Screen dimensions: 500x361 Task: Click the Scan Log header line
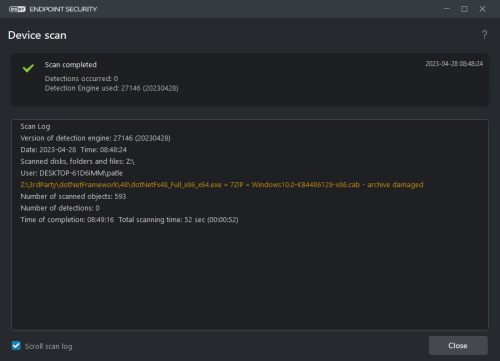(x=35, y=127)
